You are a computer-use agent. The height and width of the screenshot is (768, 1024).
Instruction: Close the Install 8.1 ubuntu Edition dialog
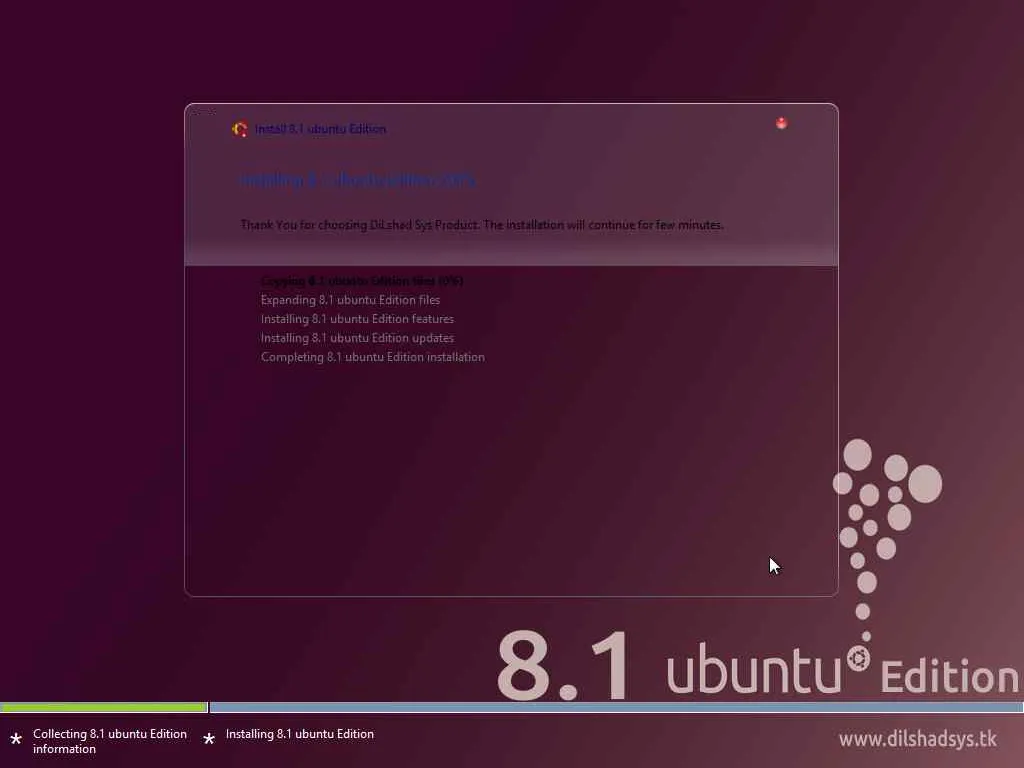coord(781,123)
